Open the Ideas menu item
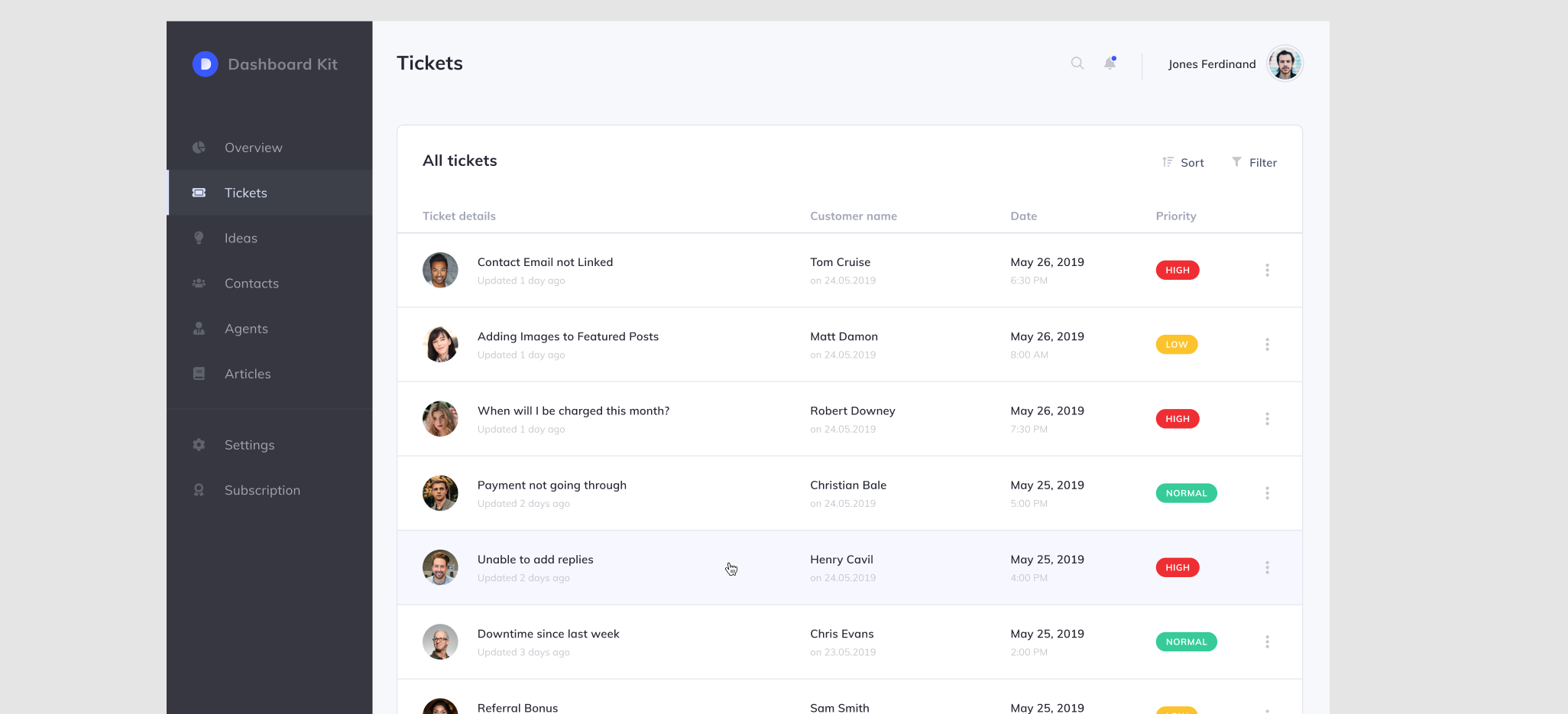 (x=269, y=238)
